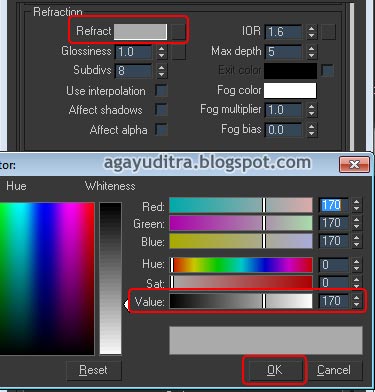Click the Blue channel slider

(241, 241)
